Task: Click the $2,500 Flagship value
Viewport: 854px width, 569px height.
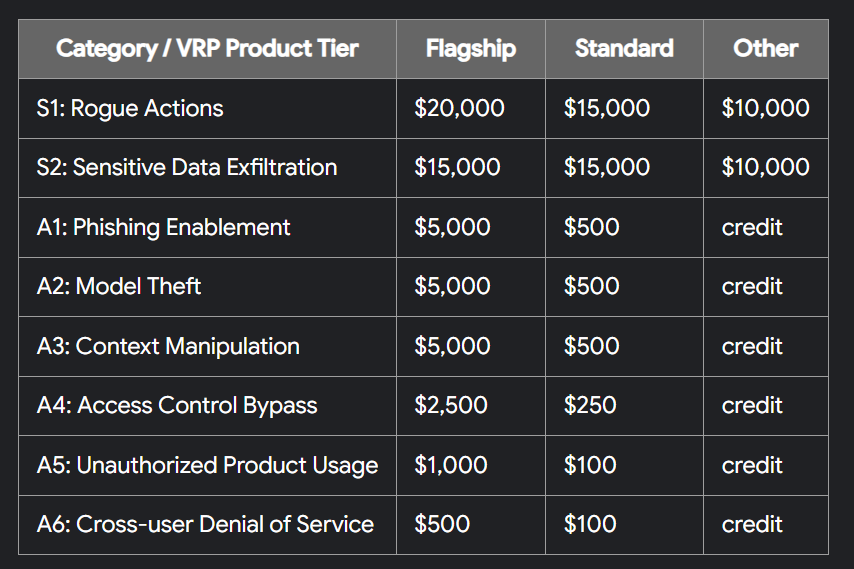Action: (451, 405)
